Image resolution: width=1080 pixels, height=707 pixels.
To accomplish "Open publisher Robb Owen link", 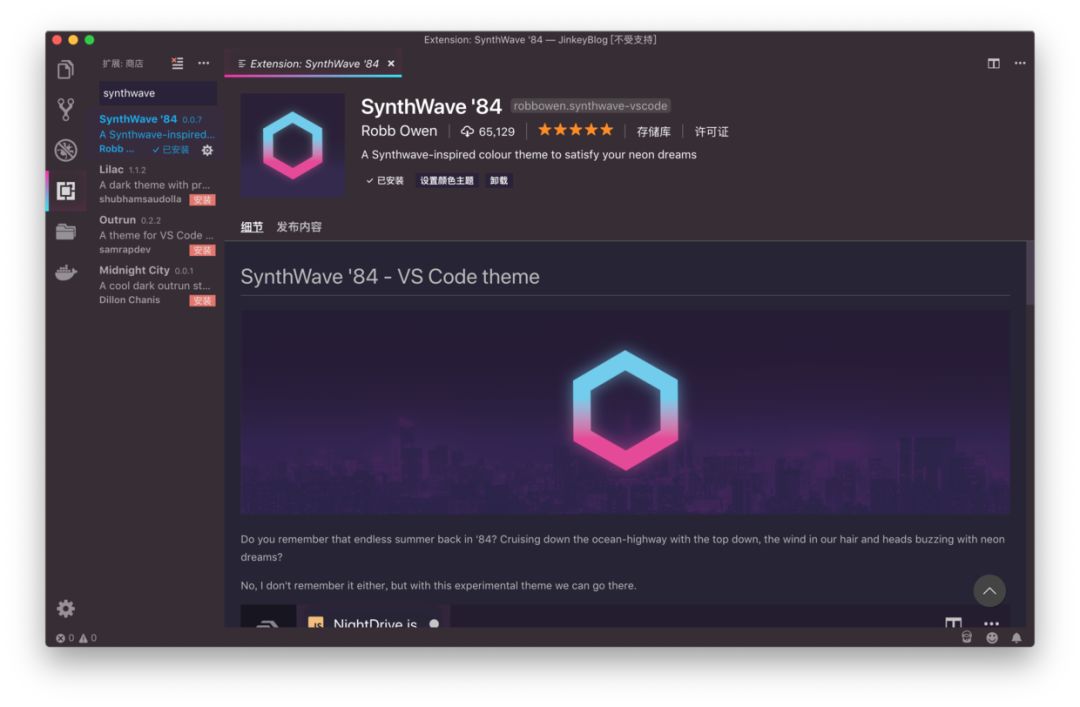I will tap(399, 131).
